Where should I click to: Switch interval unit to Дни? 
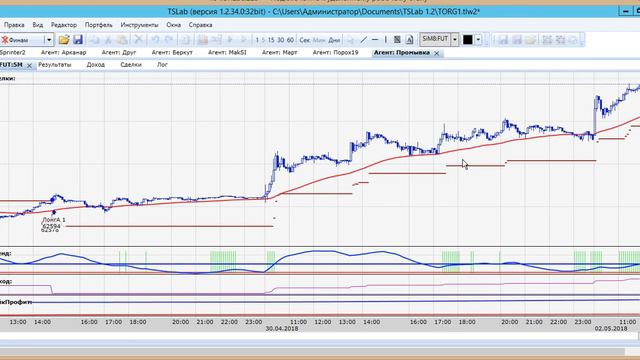(334, 40)
